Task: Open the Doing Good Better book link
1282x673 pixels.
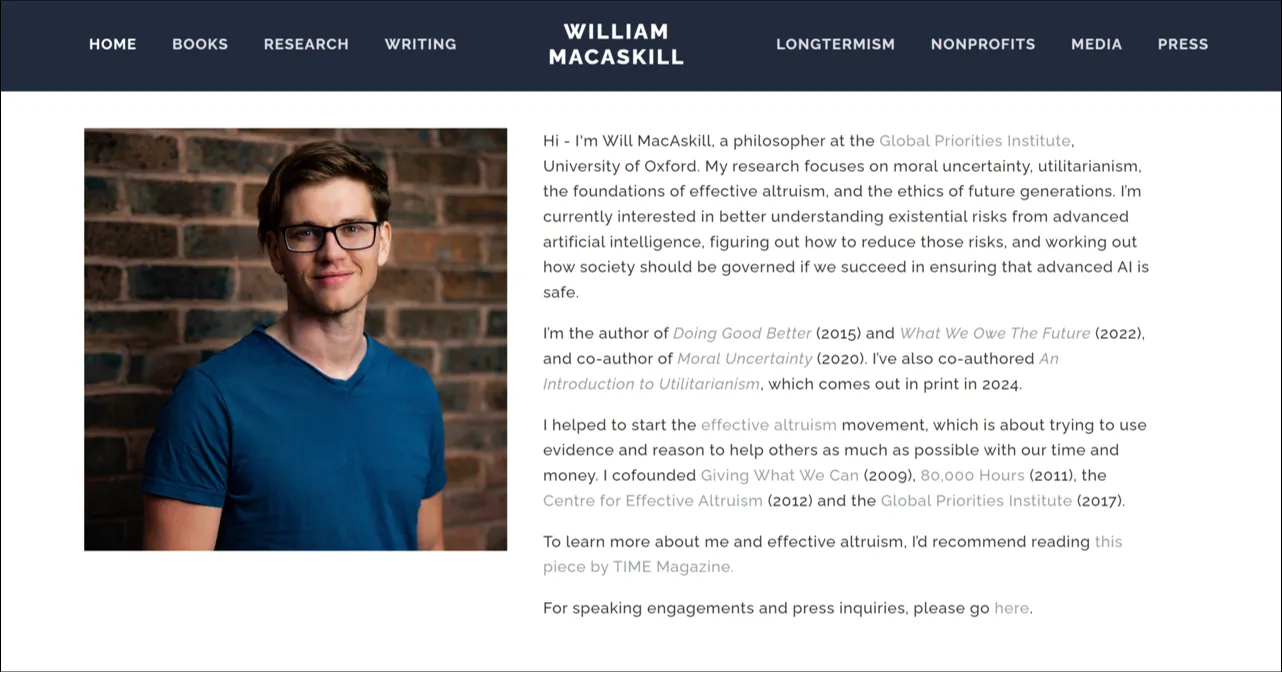Action: click(x=742, y=333)
